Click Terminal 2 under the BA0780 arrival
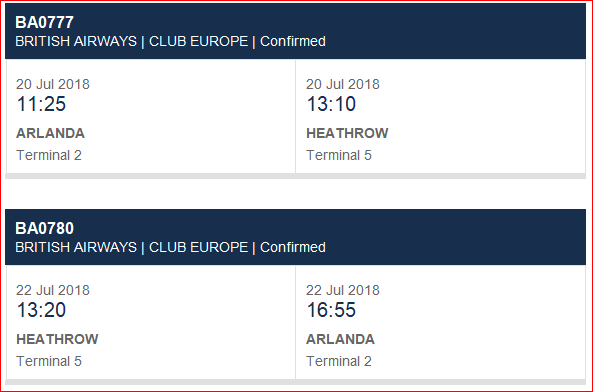This screenshot has width=593, height=392. 339,361
